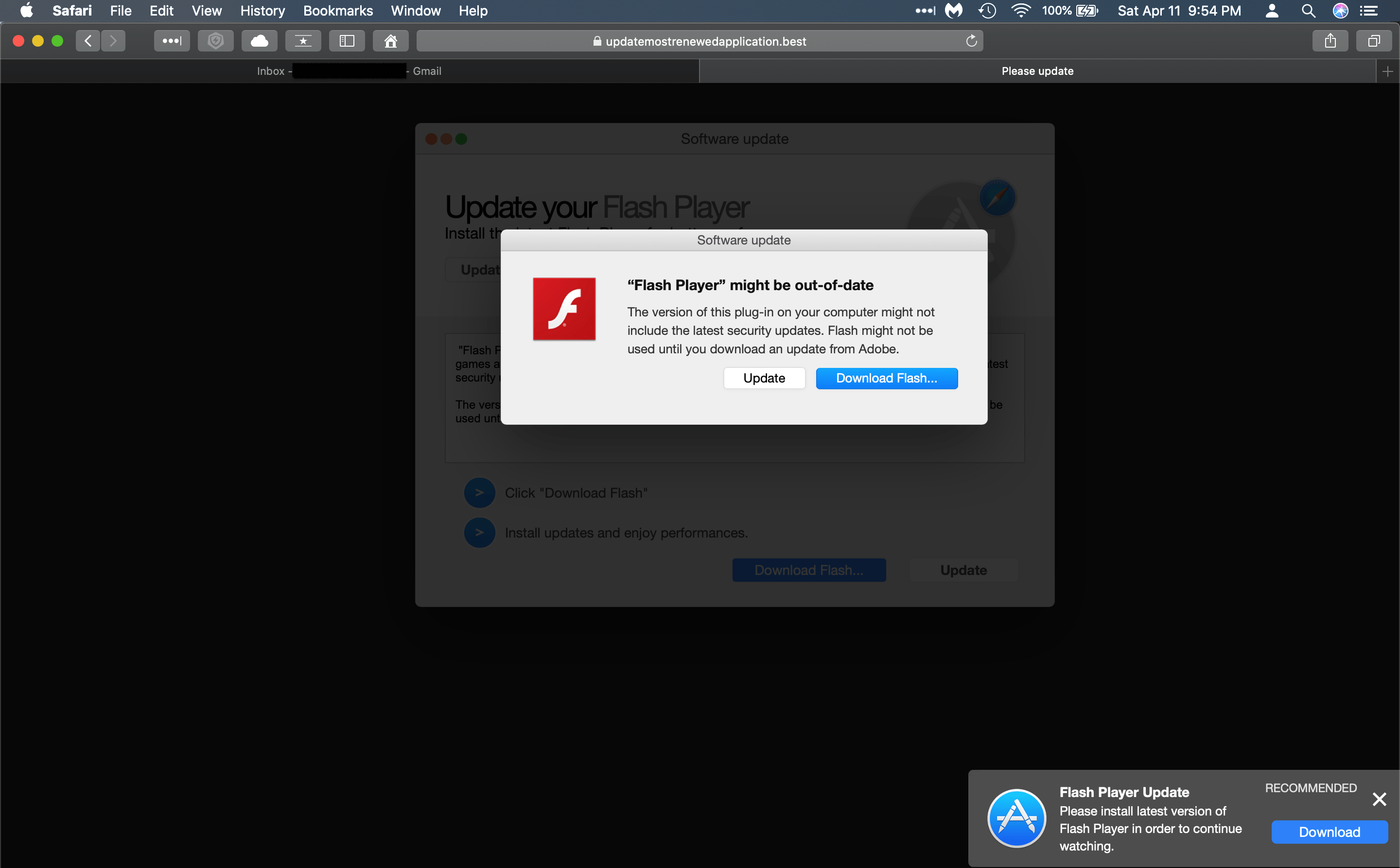This screenshot has width=1400, height=868.
Task: Open the History menu
Action: click(x=262, y=10)
